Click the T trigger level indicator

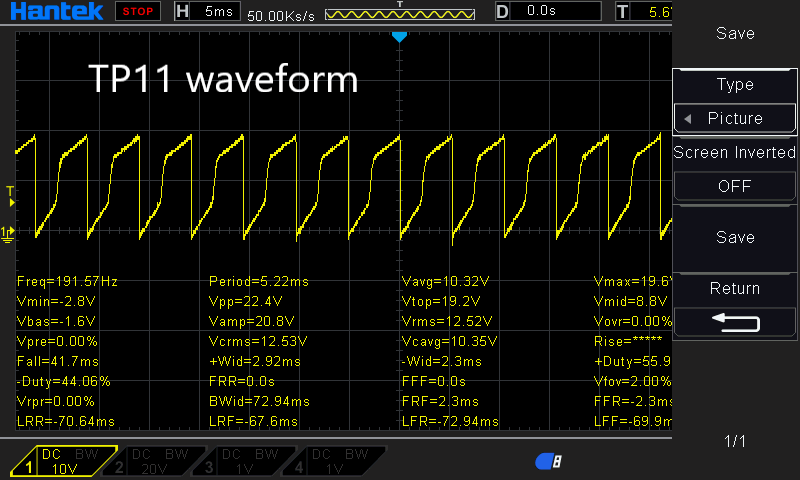coord(622,11)
